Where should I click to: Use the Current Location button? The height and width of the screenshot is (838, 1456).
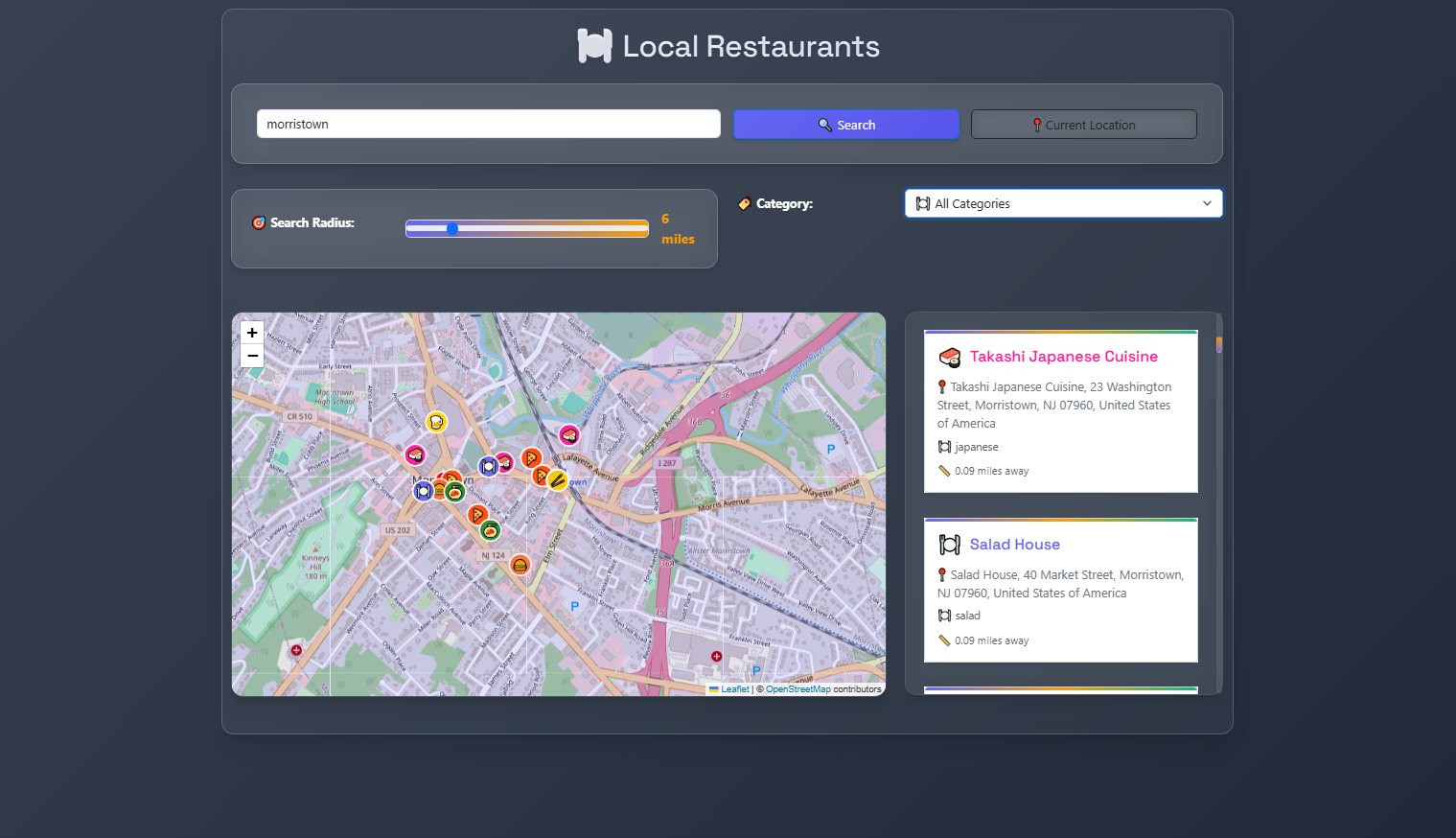pyautogui.click(x=1084, y=125)
